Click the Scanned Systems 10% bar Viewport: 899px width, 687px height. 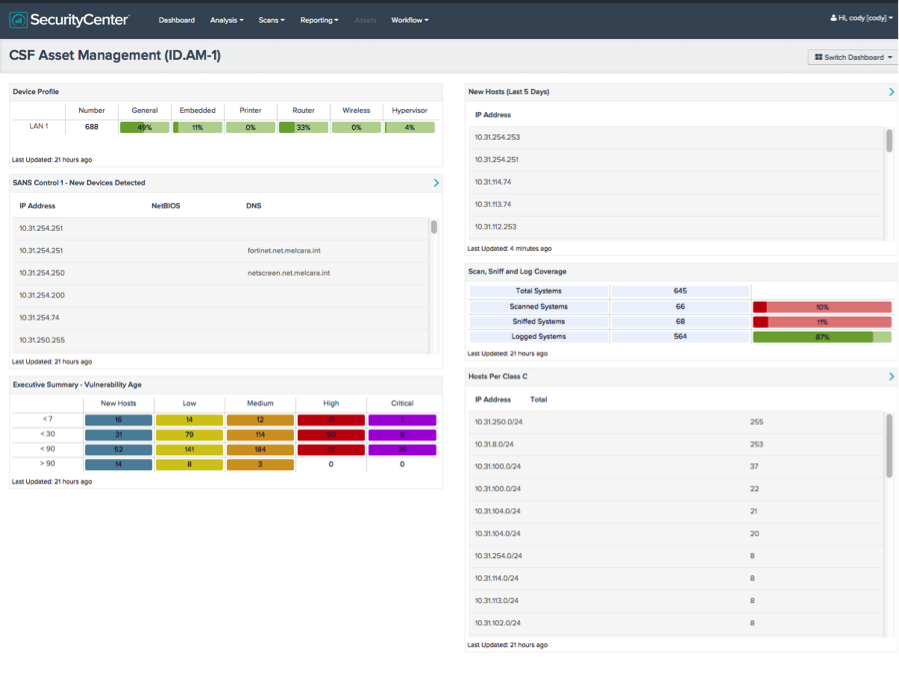[822, 307]
